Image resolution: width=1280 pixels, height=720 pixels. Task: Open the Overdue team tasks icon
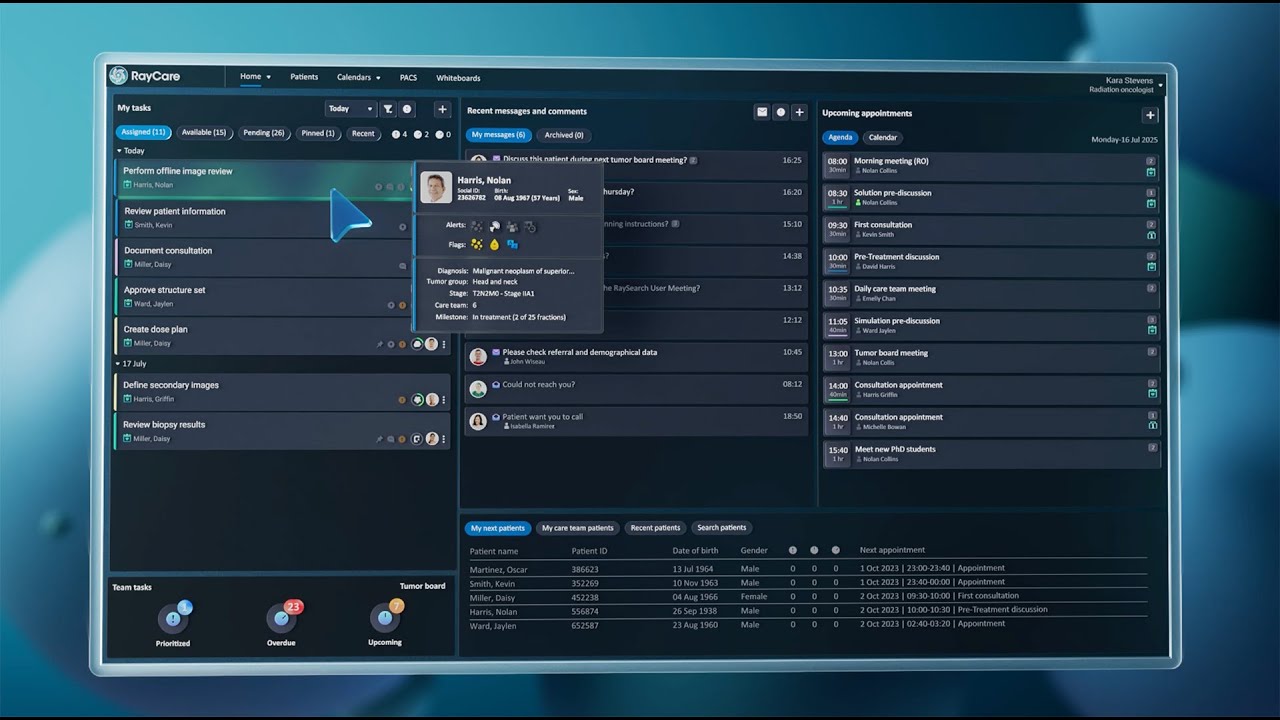coord(281,619)
